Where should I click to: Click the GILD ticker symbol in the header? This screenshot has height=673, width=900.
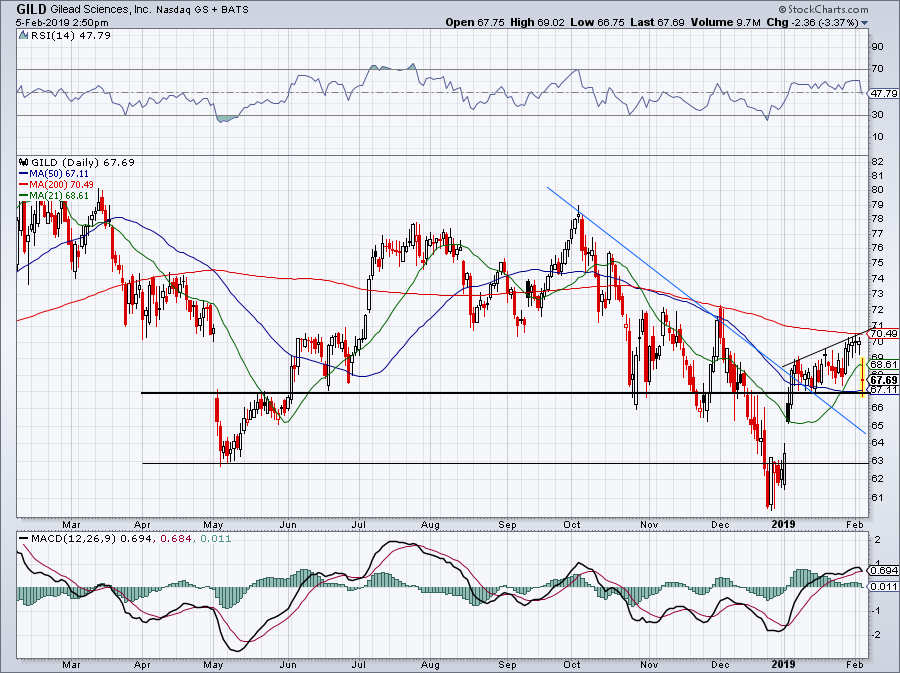(x=32, y=9)
